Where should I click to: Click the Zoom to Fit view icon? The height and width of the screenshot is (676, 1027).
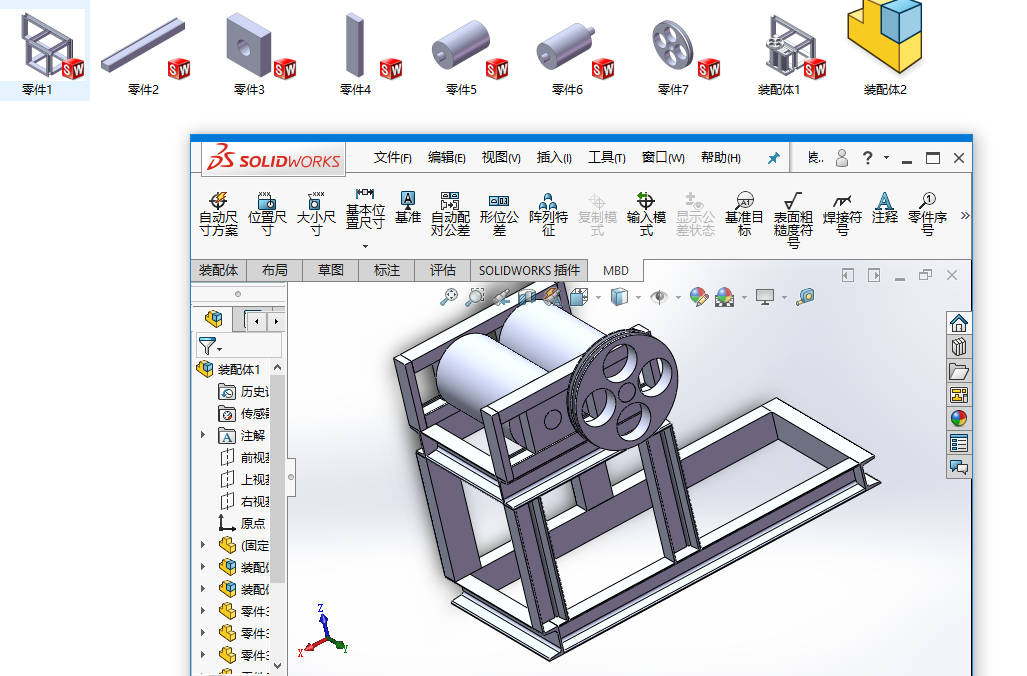(450, 296)
